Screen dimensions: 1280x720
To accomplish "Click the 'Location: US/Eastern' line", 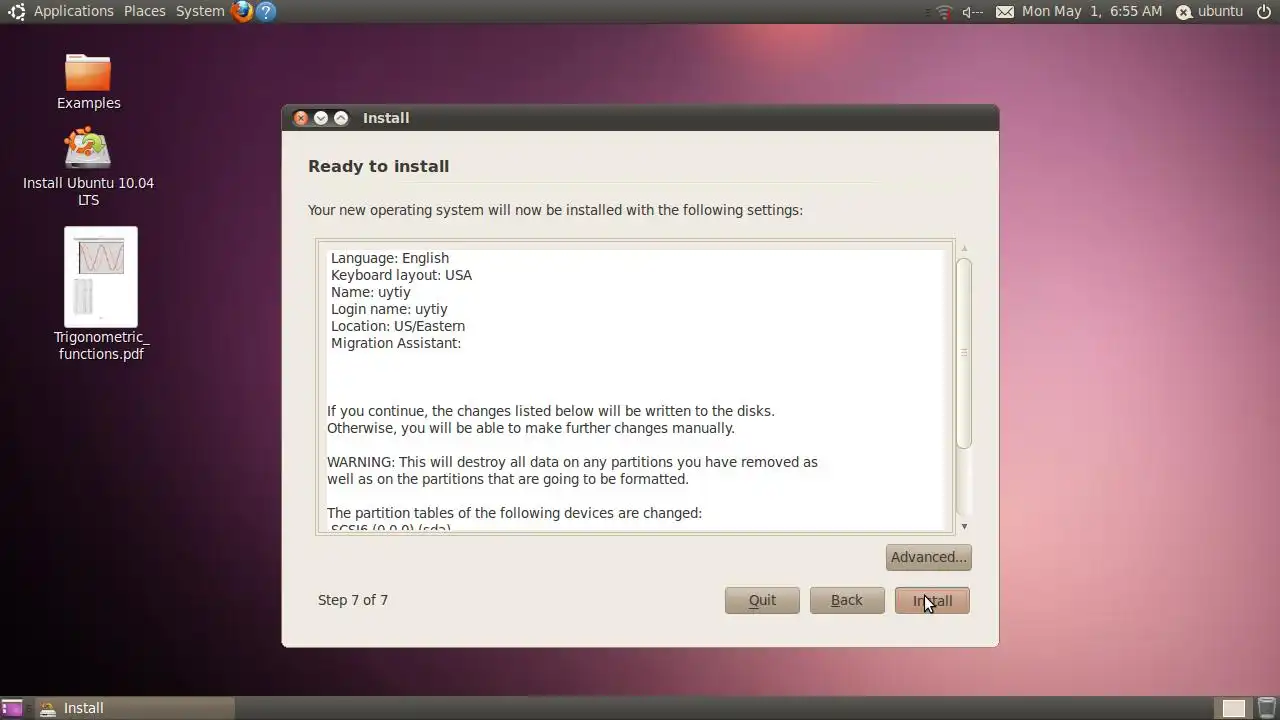I will click(x=398, y=326).
